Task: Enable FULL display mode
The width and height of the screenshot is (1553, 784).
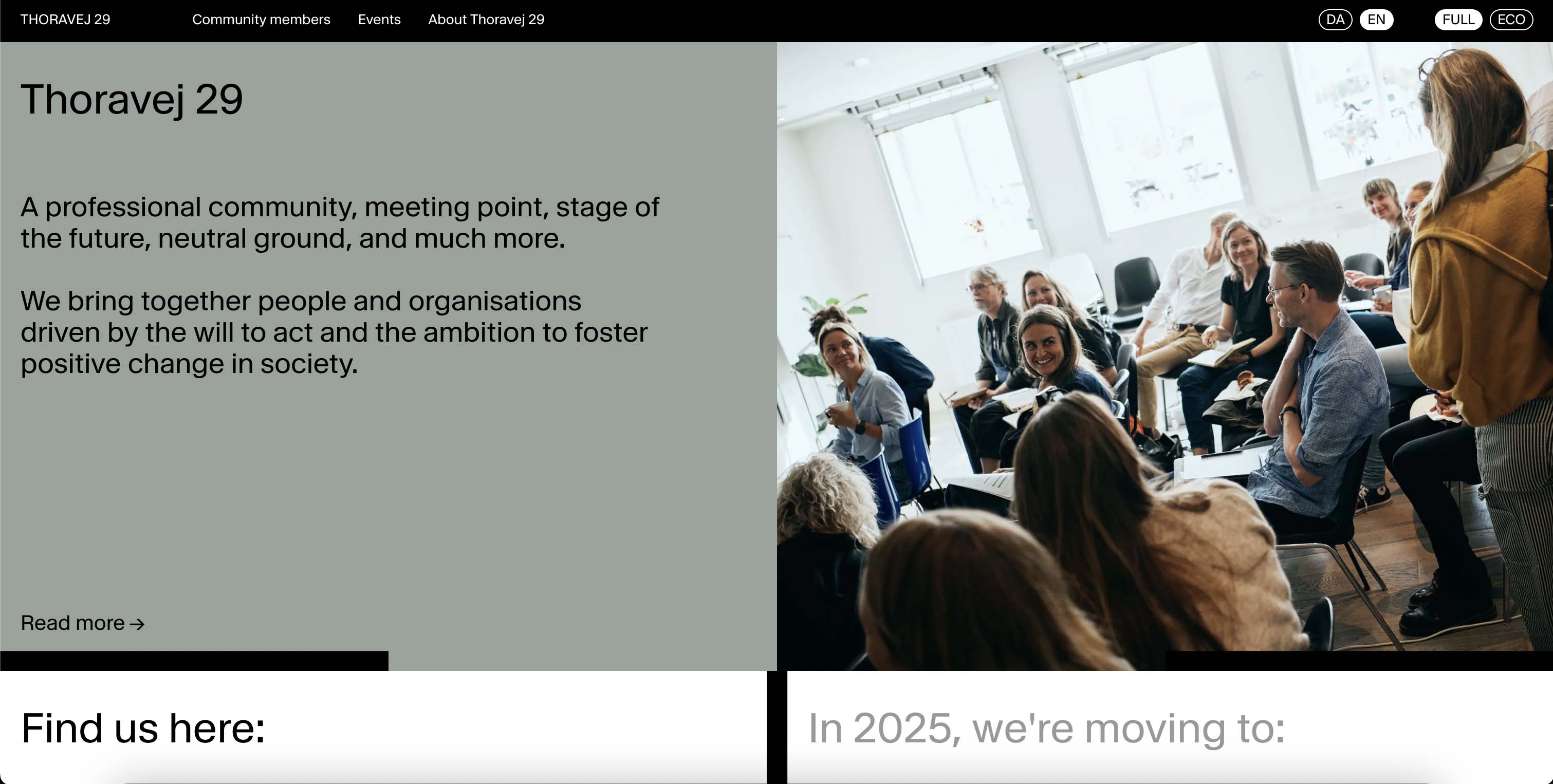Action: [x=1458, y=20]
